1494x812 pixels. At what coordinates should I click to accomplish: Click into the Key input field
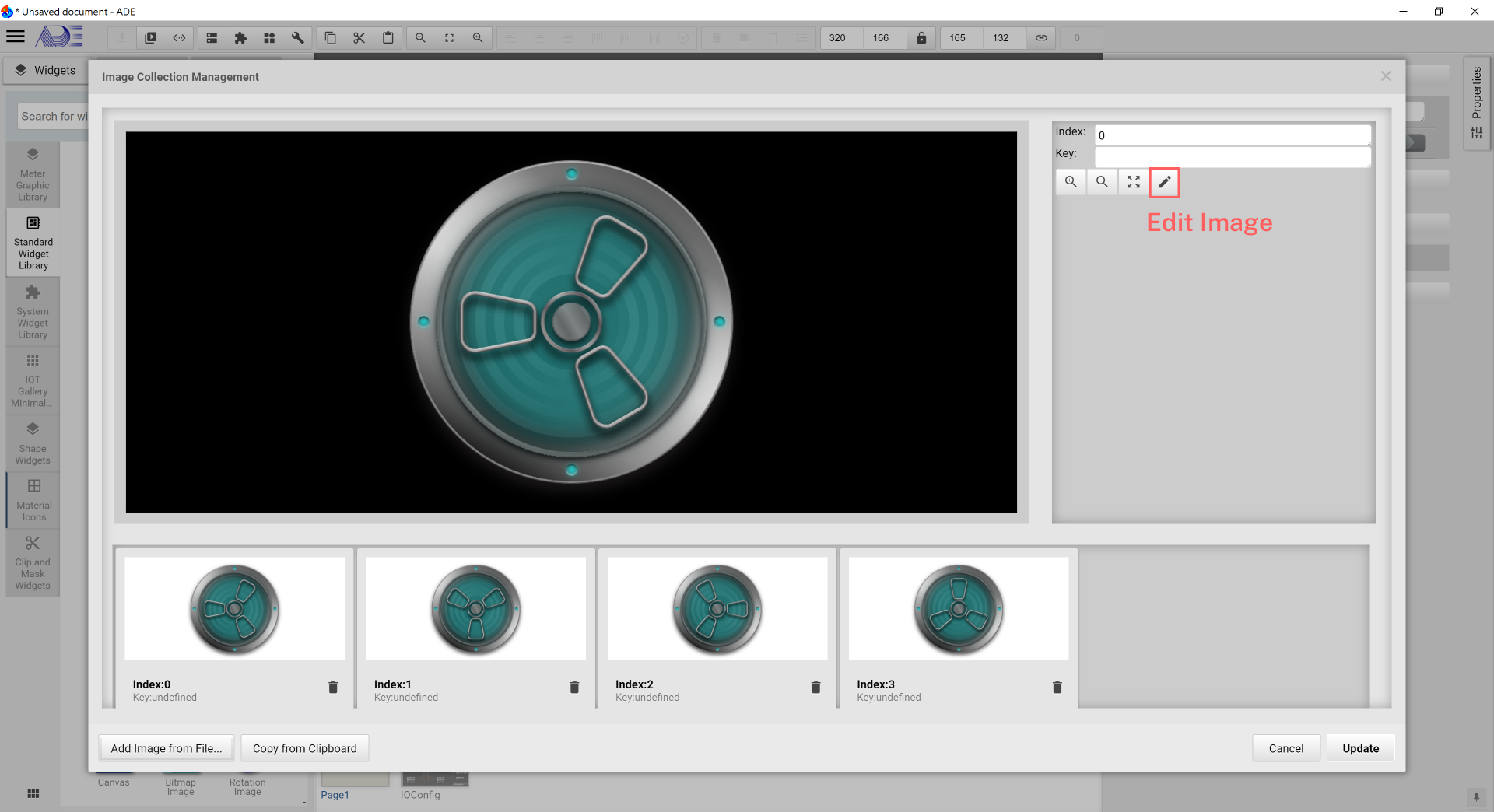1232,157
